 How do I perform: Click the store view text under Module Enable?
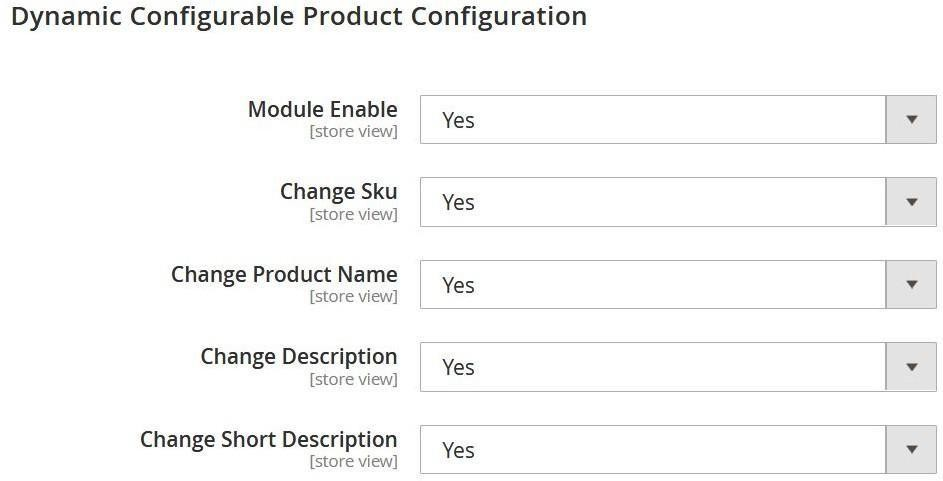[x=354, y=131]
